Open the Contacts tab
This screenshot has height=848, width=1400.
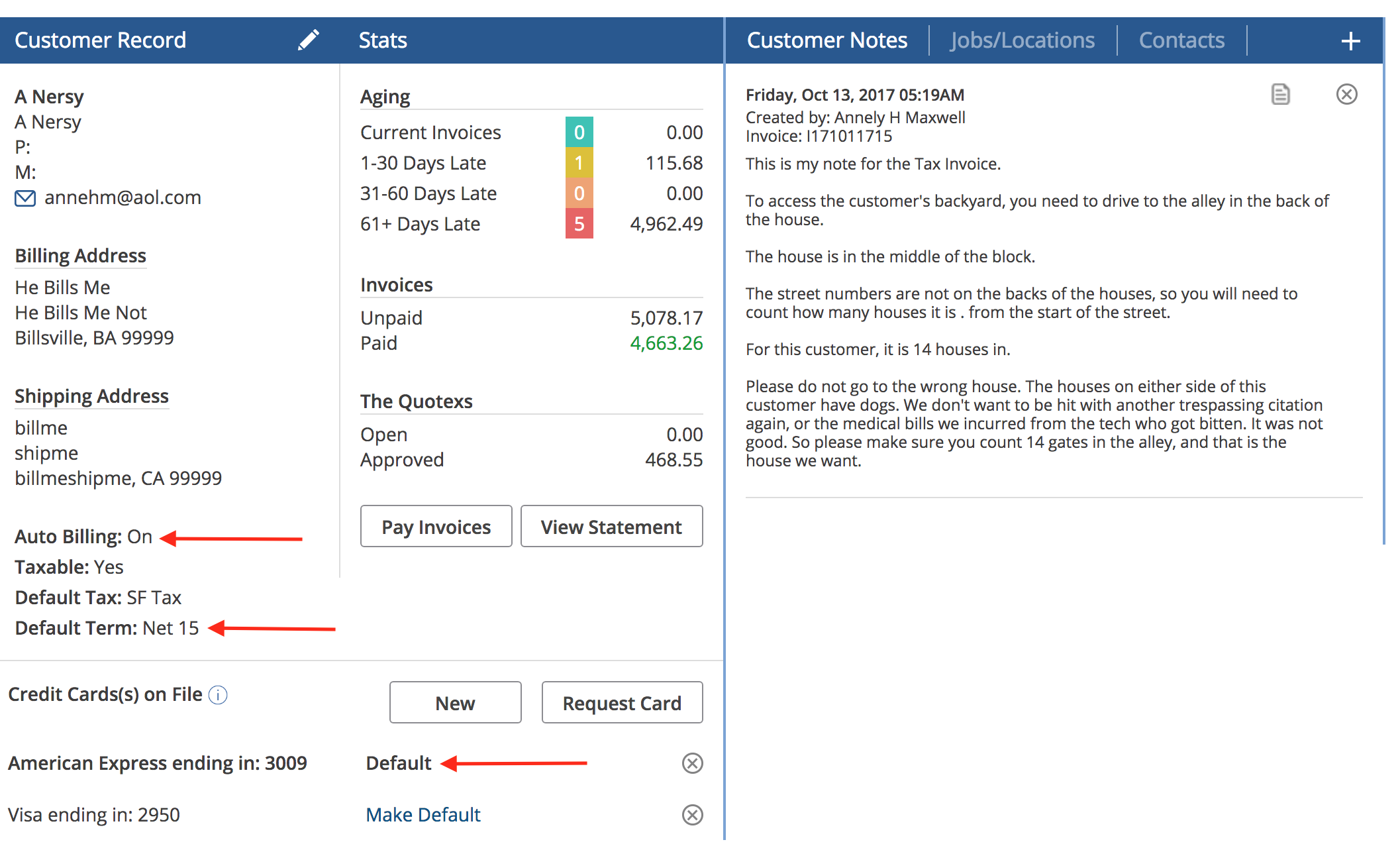click(1181, 40)
